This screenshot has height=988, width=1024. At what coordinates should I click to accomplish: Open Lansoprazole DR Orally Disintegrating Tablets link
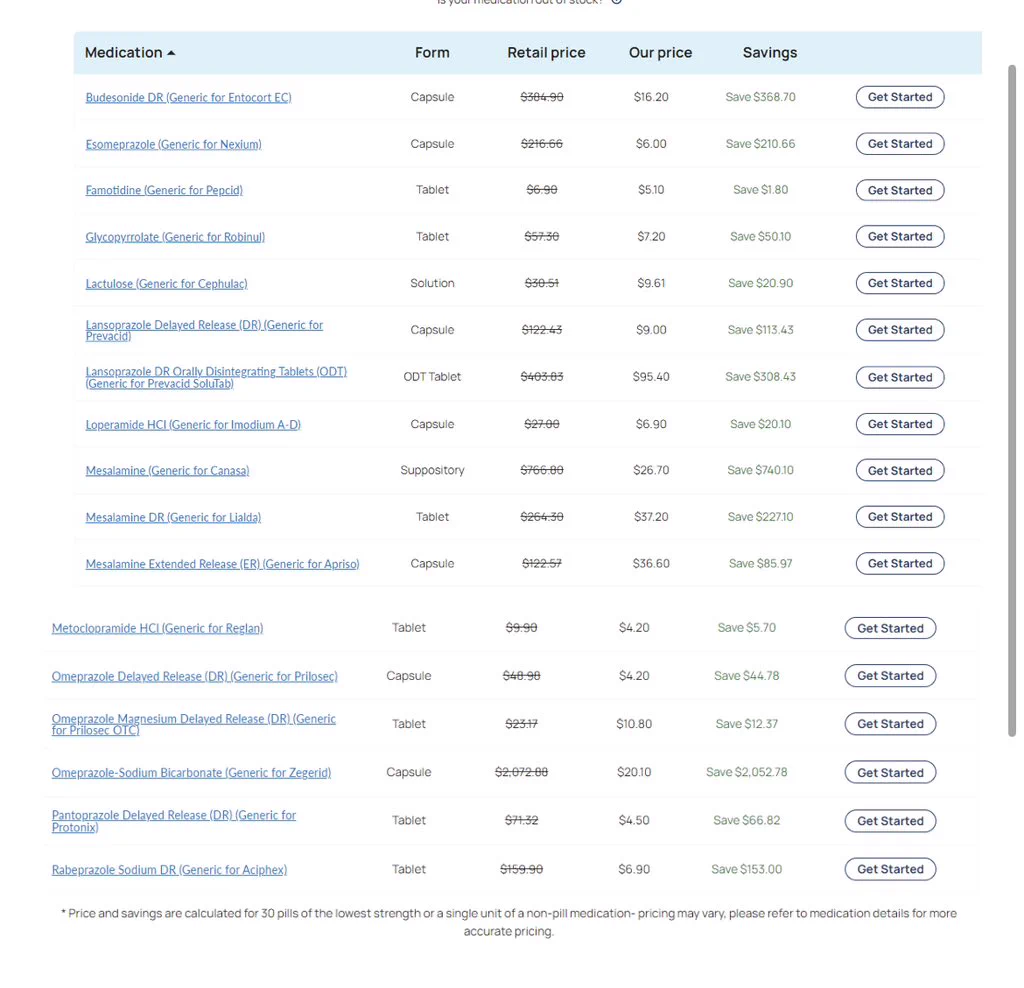(x=216, y=377)
